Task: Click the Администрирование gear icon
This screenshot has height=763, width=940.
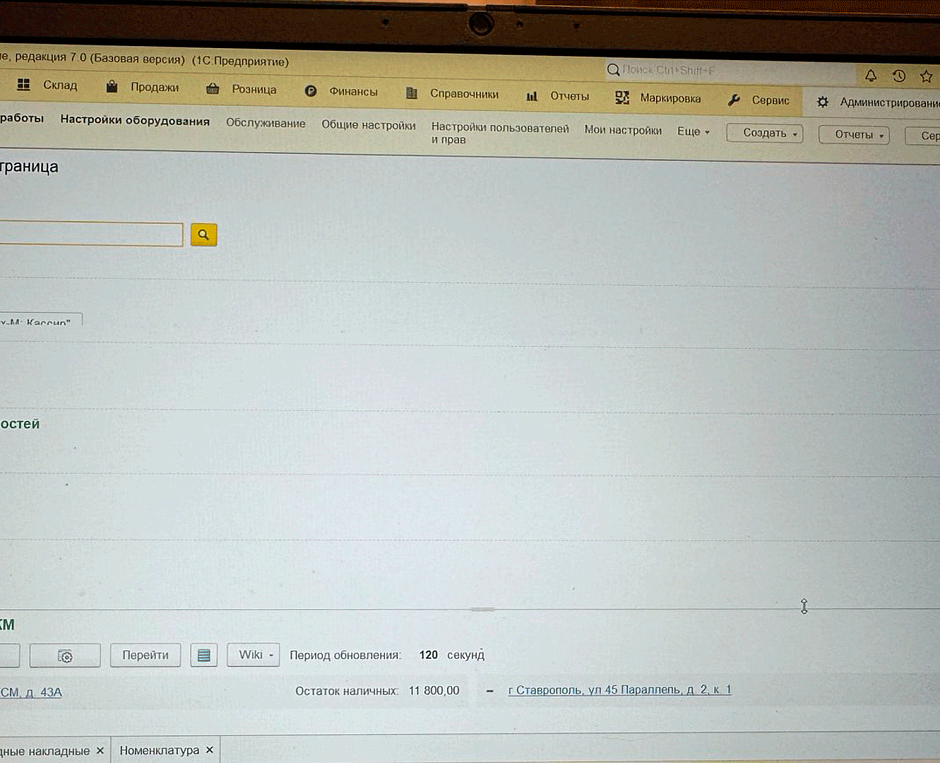Action: [x=822, y=102]
